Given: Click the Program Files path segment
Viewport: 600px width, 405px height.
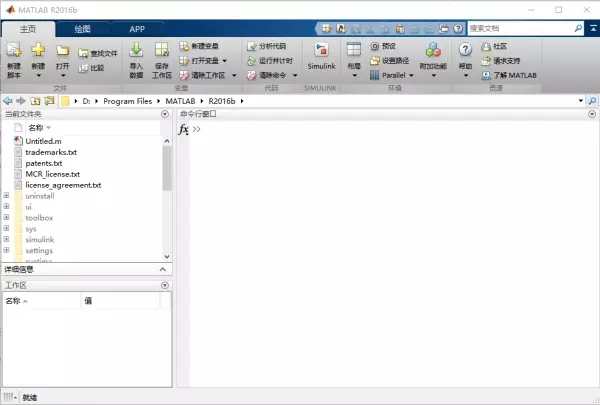Looking at the screenshot, I should point(127,101).
